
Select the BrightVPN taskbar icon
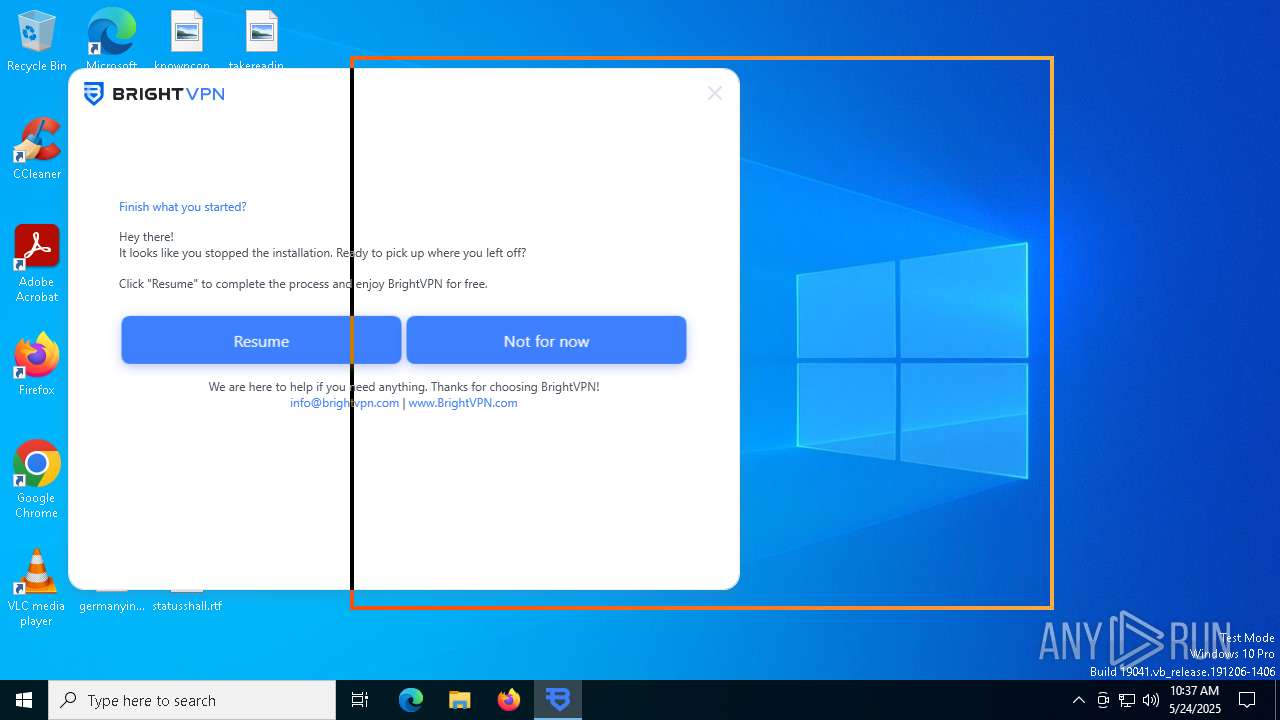click(558, 700)
